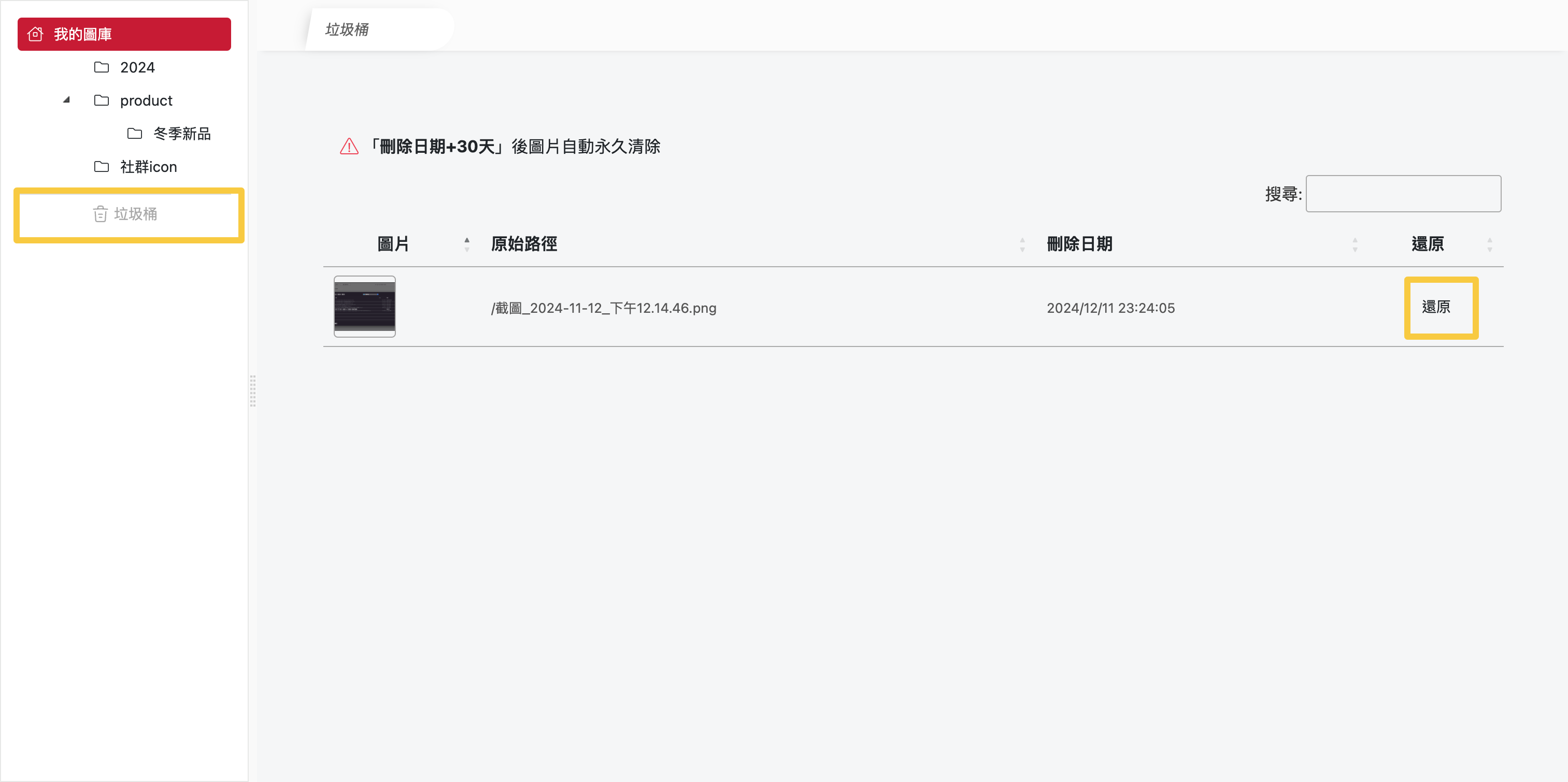Sort by the 圖片 column arrows
The width and height of the screenshot is (1568, 782).
467,244
